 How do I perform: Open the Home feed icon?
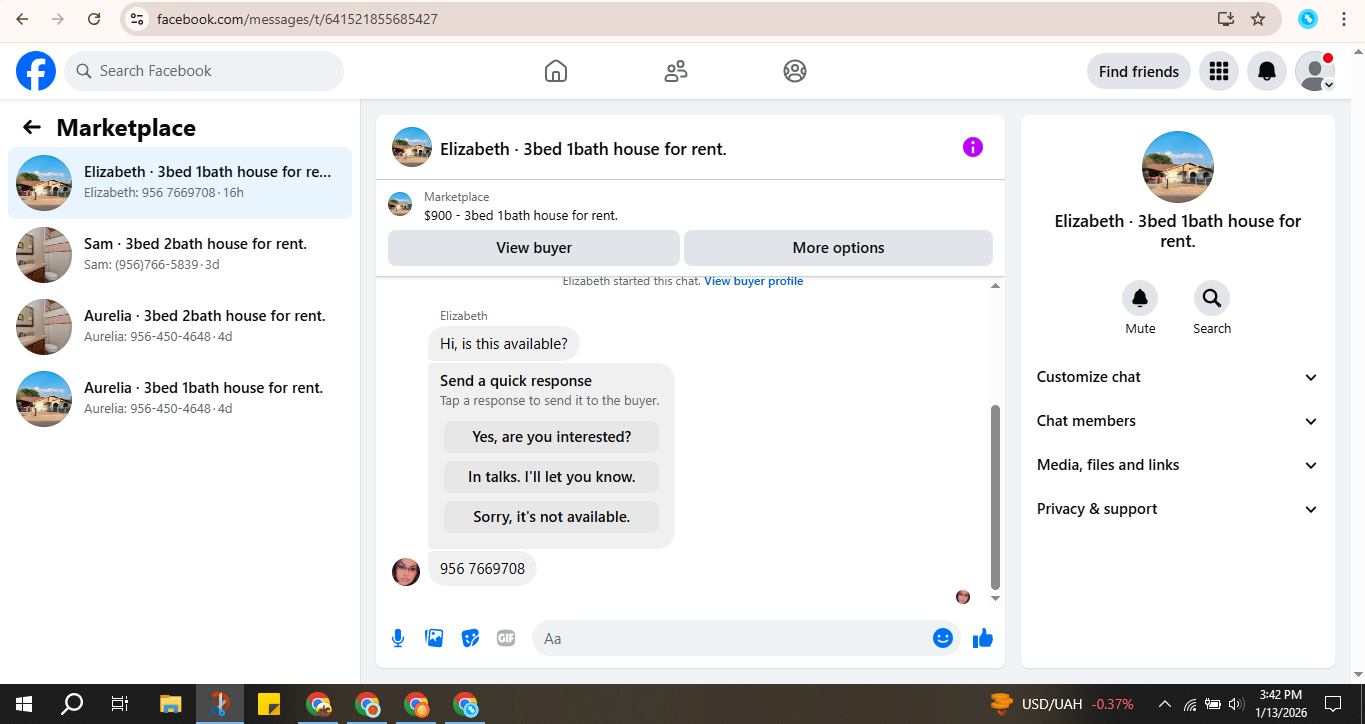[x=556, y=71]
